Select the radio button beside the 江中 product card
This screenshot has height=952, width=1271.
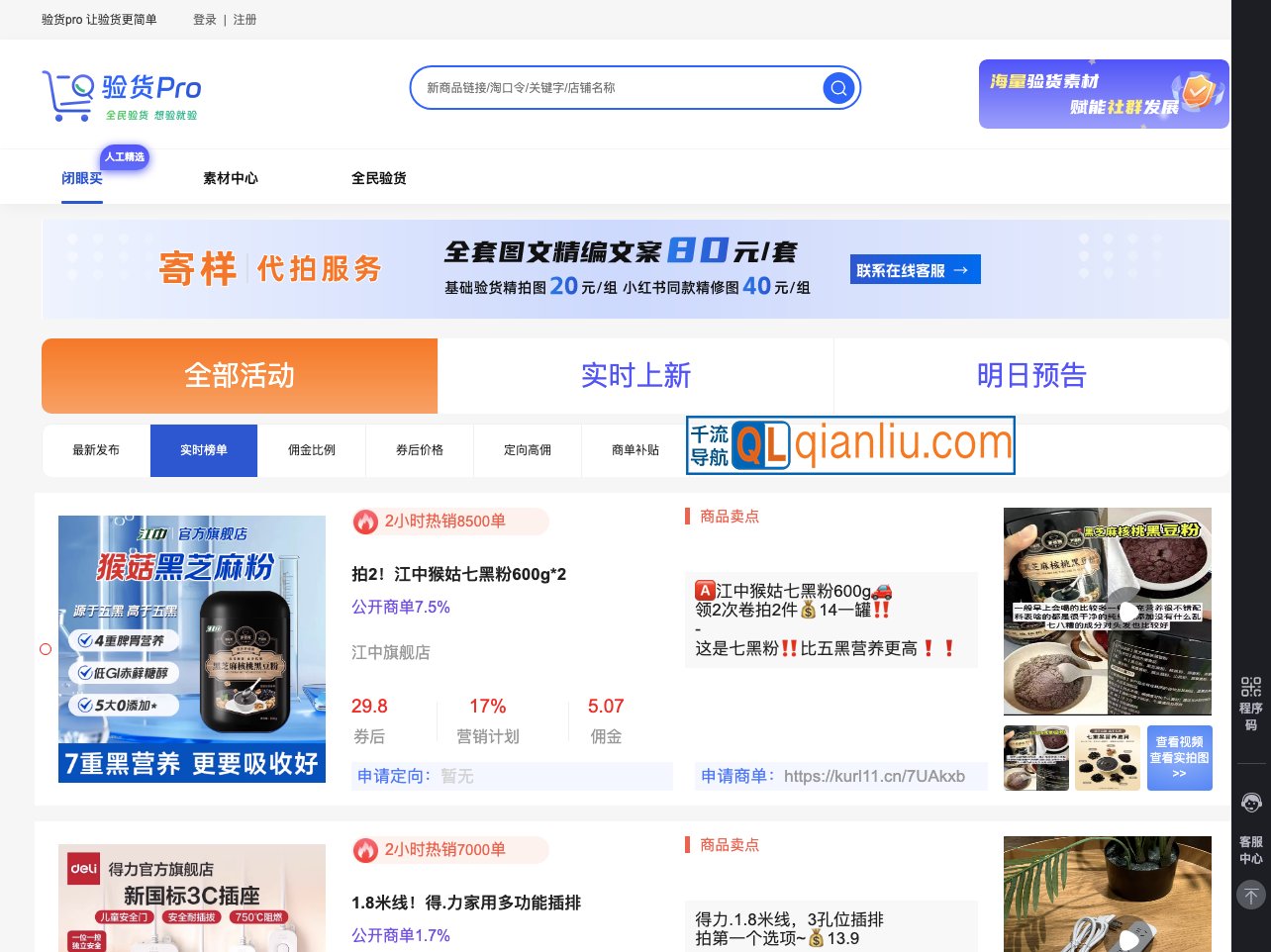(46, 649)
